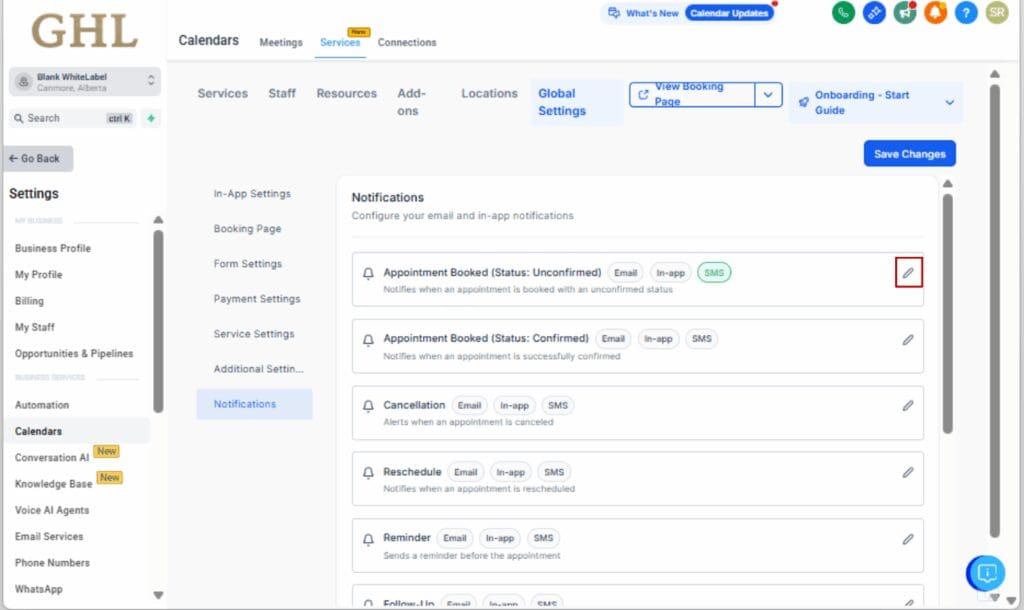1024x610 pixels.
Task: Click the blue help question mark icon
Action: [x=966, y=14]
